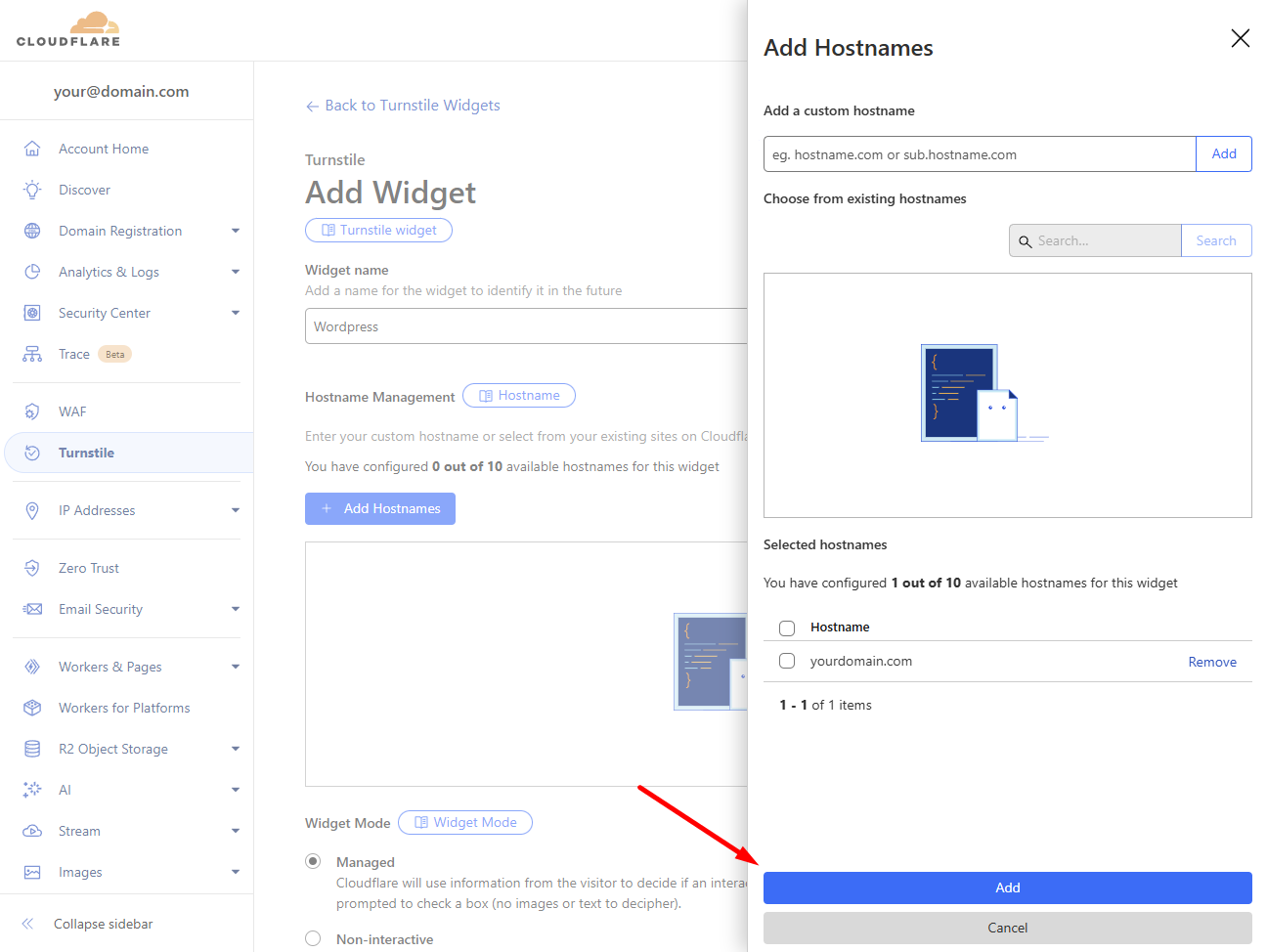
Task: Toggle the select-all Hostname header checkbox
Action: 787,627
